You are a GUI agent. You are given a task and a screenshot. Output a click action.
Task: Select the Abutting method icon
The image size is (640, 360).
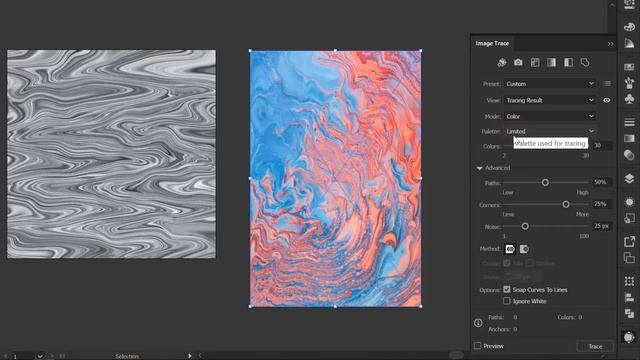click(510, 249)
